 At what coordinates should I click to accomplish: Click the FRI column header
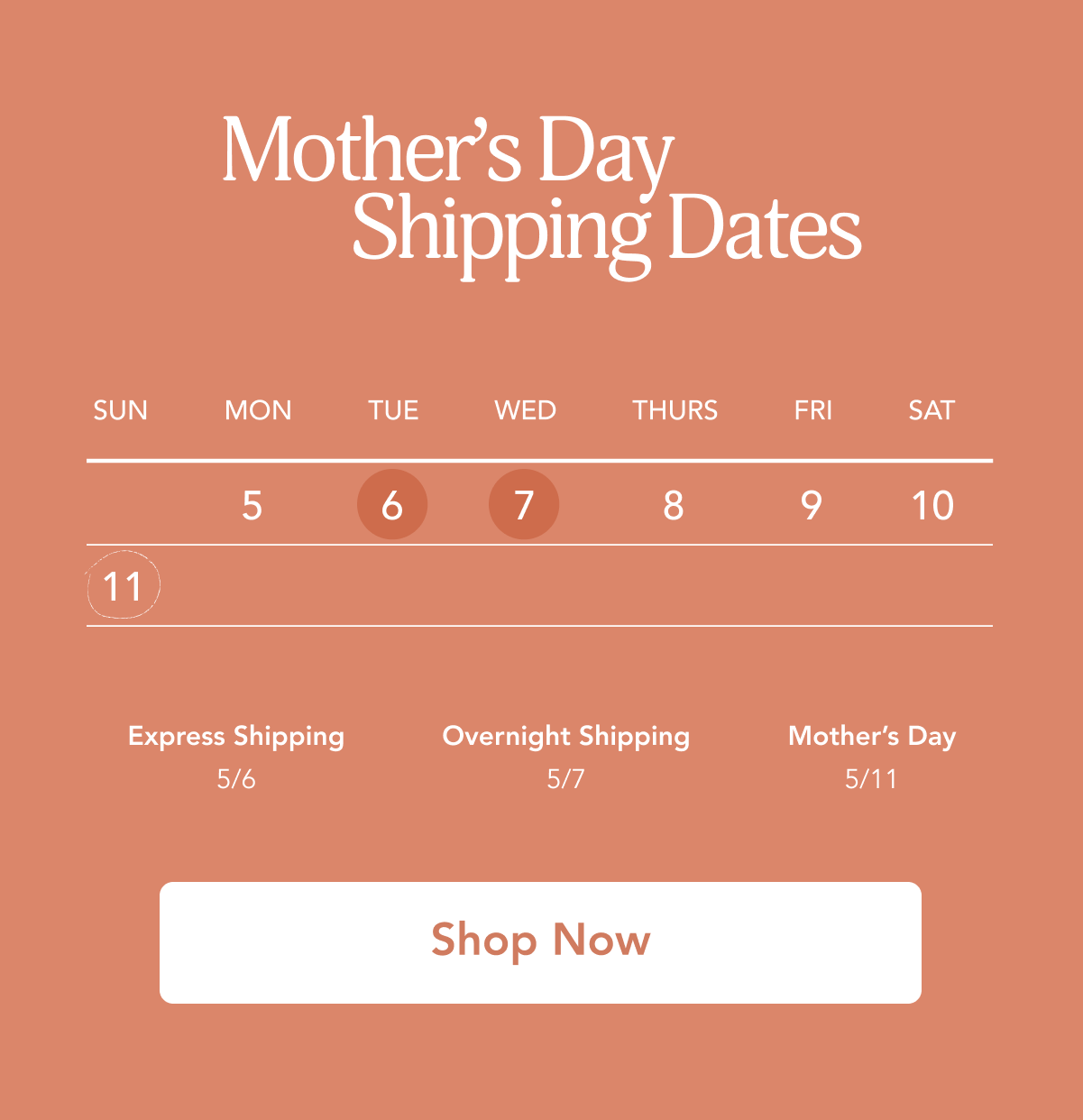coord(812,410)
